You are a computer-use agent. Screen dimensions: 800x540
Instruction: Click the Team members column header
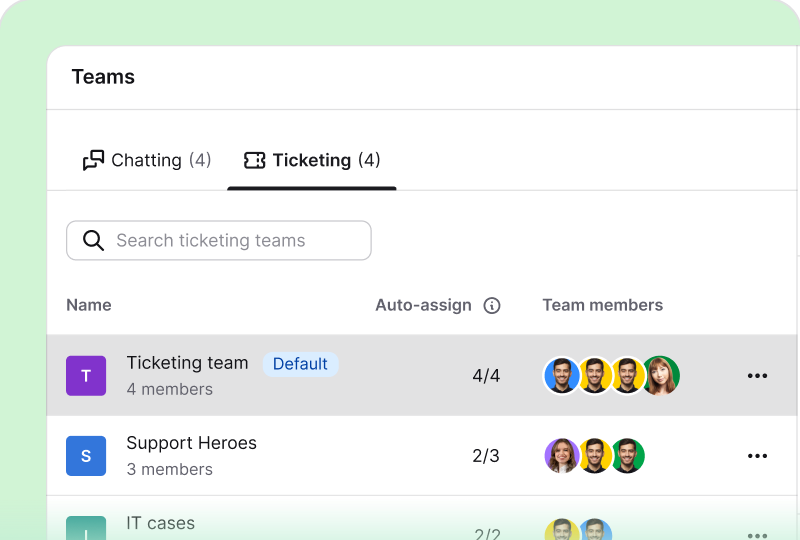[603, 305]
